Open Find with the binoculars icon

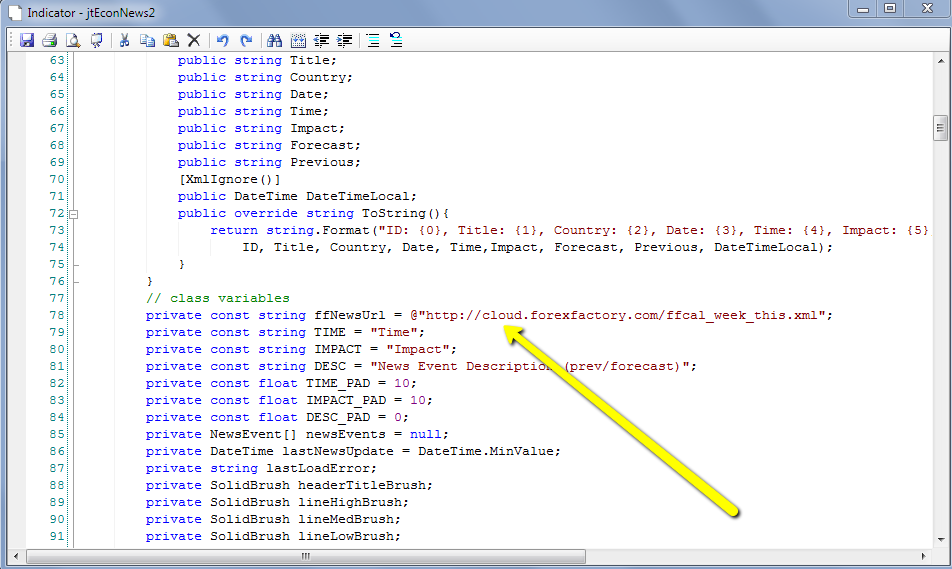pyautogui.click(x=274, y=40)
